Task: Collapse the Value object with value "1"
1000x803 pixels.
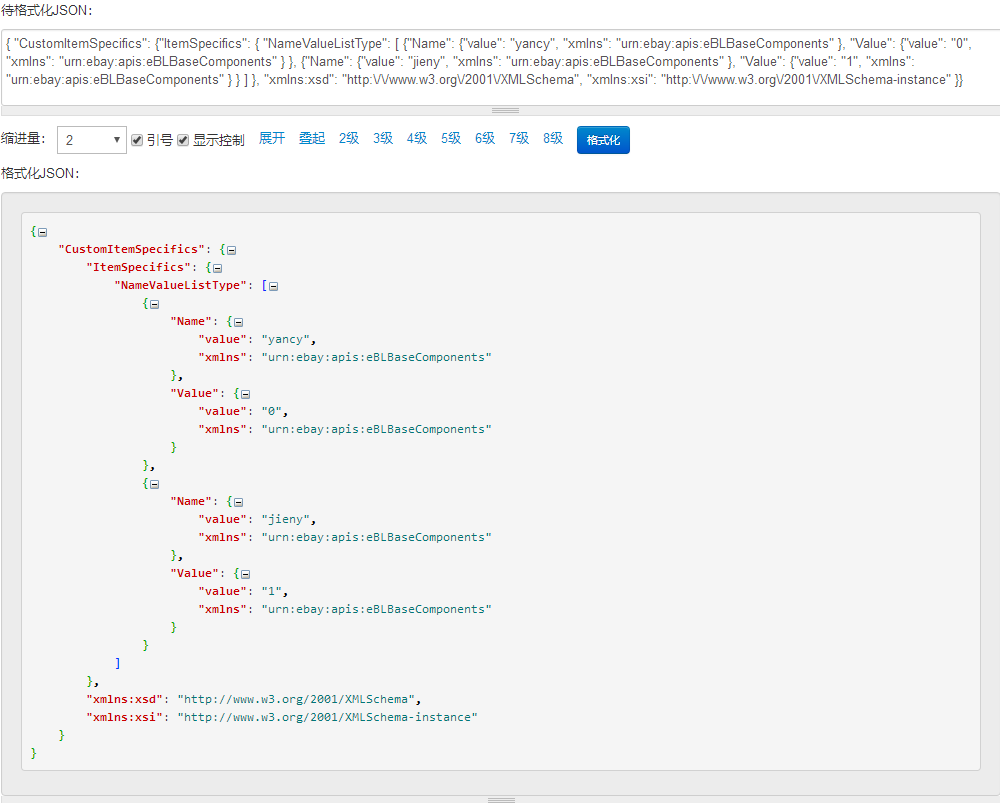Action: (x=246, y=574)
